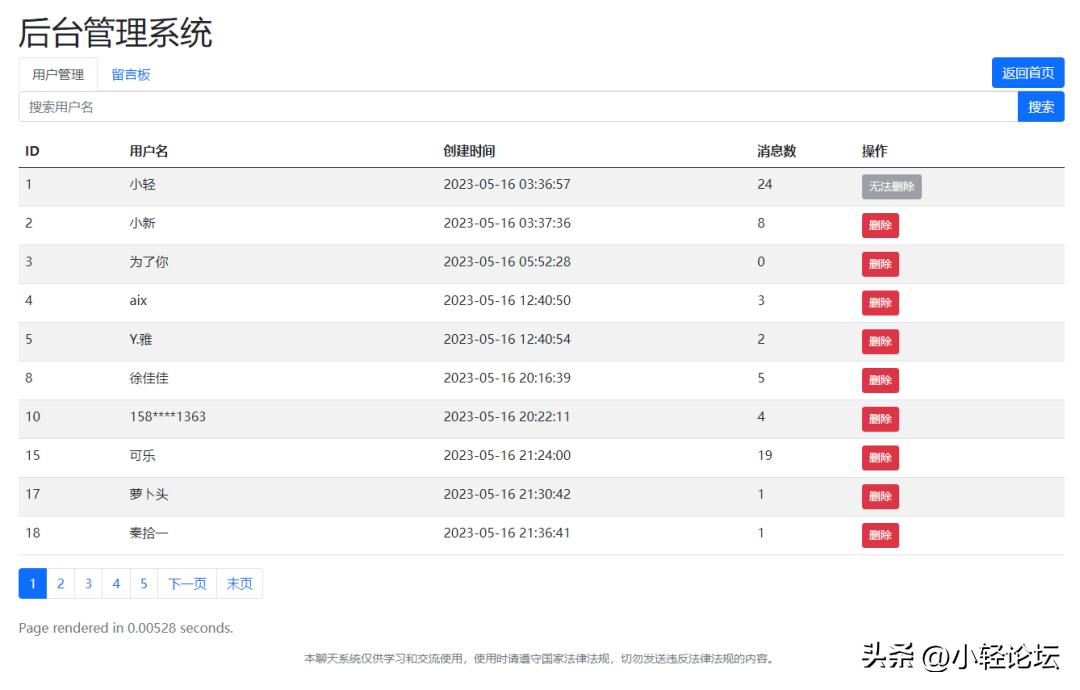Delete the user 可乐
The width and height of the screenshot is (1080, 690).
tap(880, 457)
